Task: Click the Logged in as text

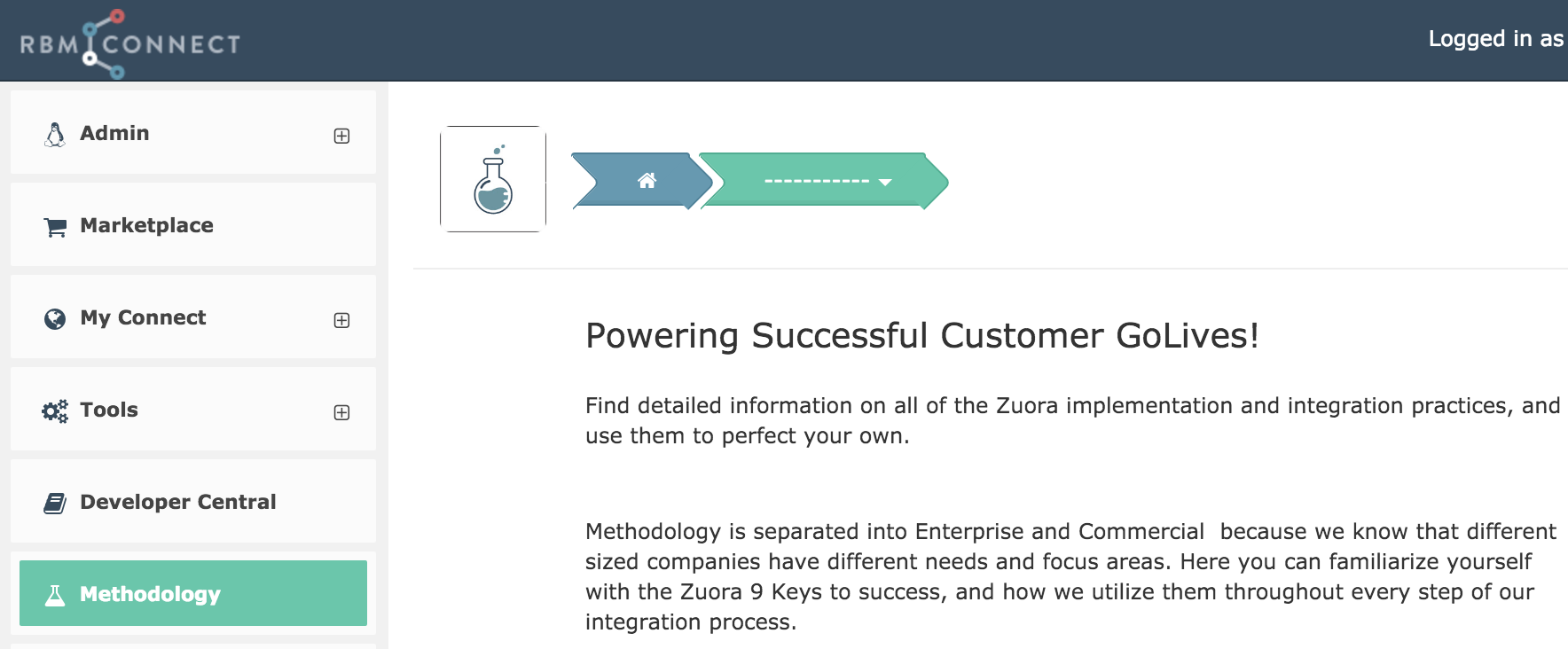Action: coord(1495,39)
